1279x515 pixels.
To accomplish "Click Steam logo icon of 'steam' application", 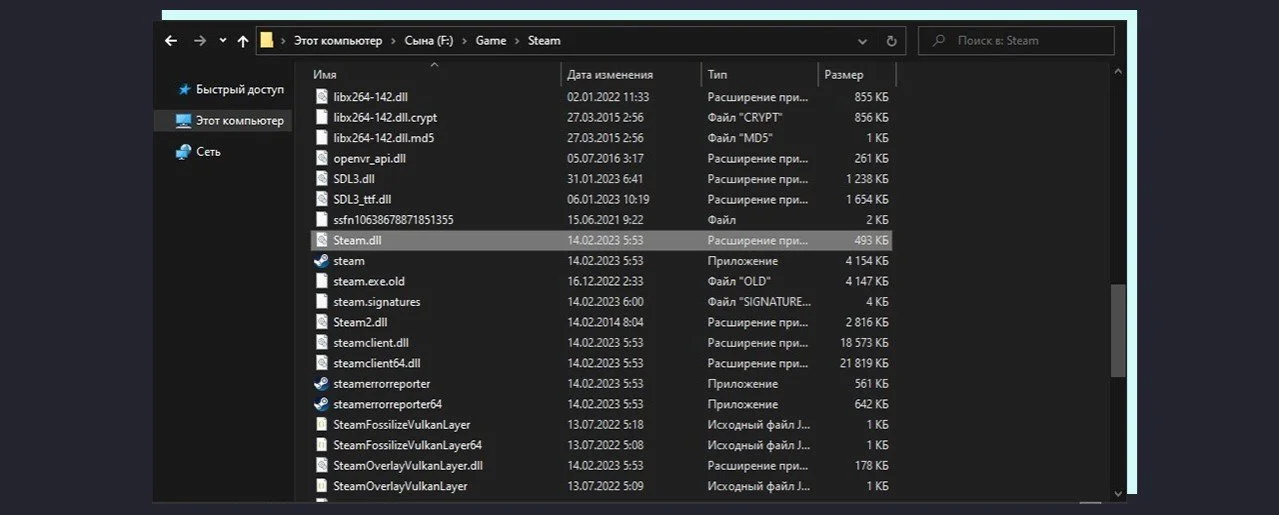I will pyautogui.click(x=321, y=261).
